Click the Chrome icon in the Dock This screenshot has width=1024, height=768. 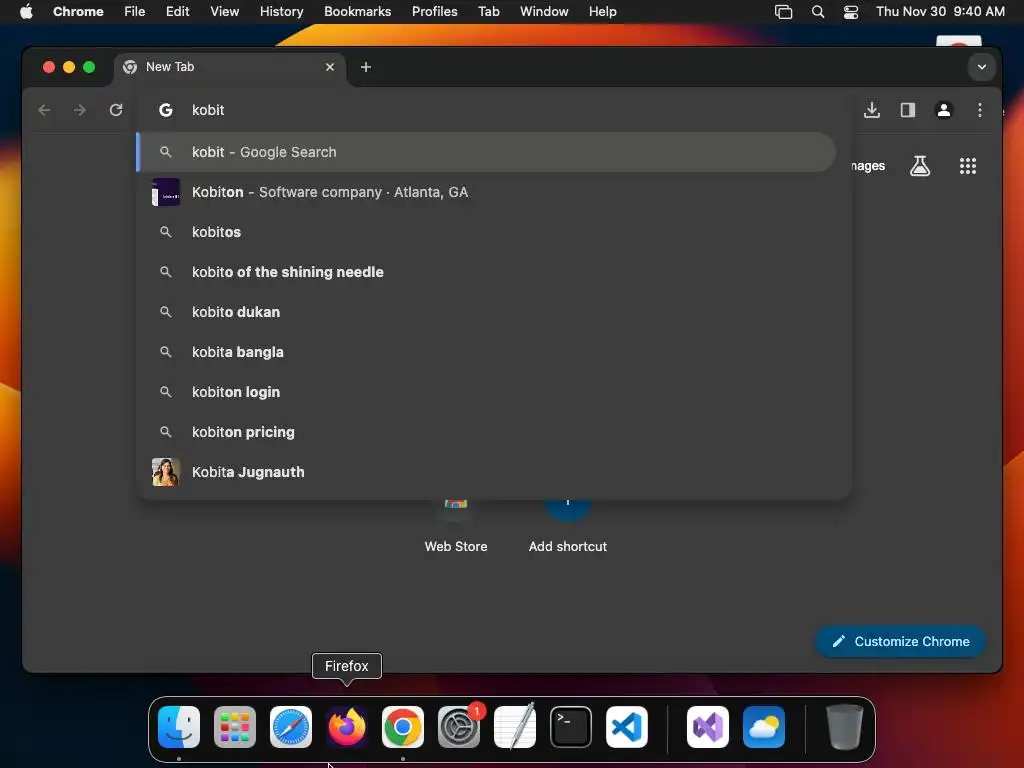click(403, 726)
